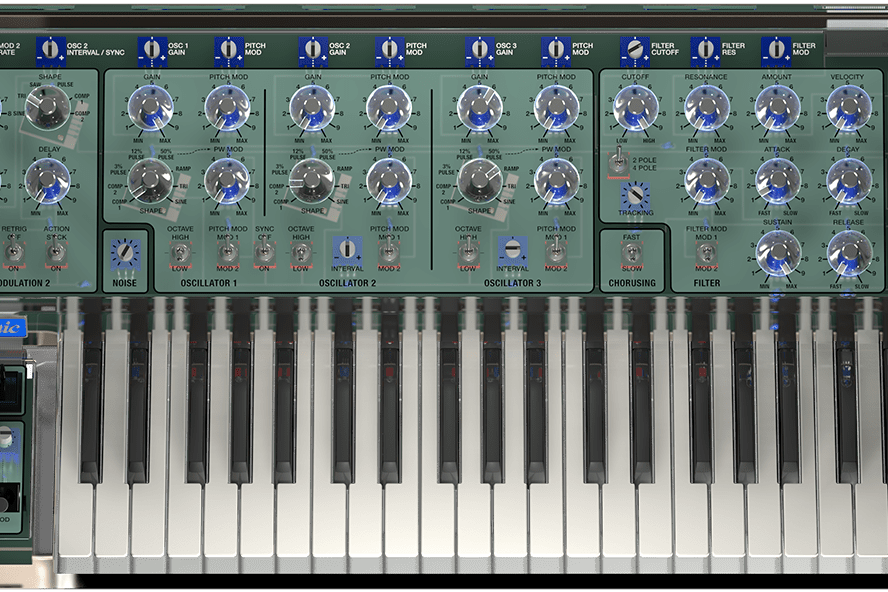Click the Oscillator 1 Gain knob
The height and width of the screenshot is (592, 888).
(x=151, y=108)
